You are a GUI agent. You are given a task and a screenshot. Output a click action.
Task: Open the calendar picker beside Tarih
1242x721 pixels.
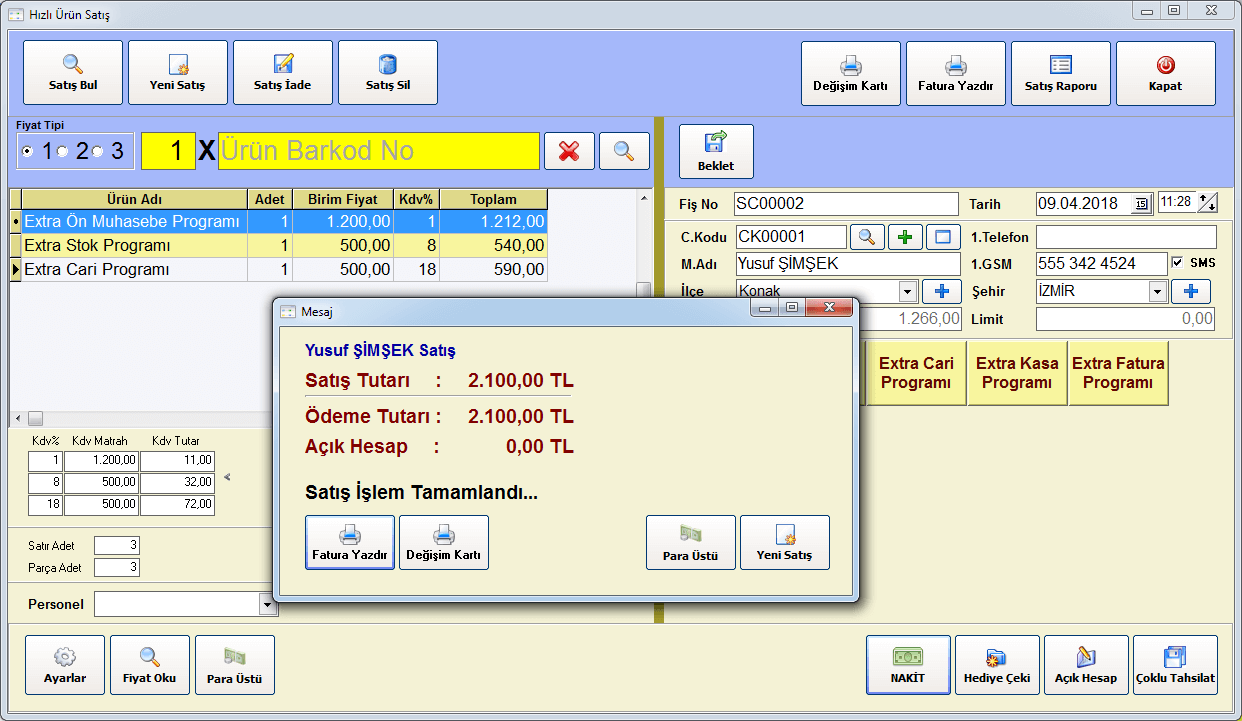pos(1142,204)
